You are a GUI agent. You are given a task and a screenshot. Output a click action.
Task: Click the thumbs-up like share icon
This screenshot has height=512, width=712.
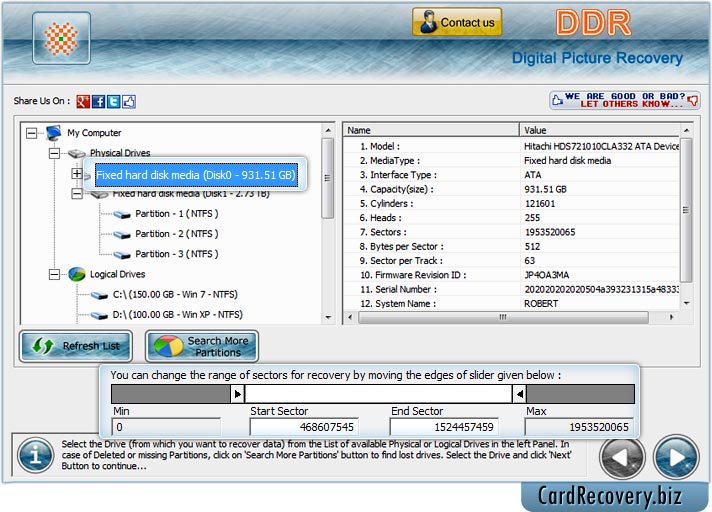click(x=129, y=101)
